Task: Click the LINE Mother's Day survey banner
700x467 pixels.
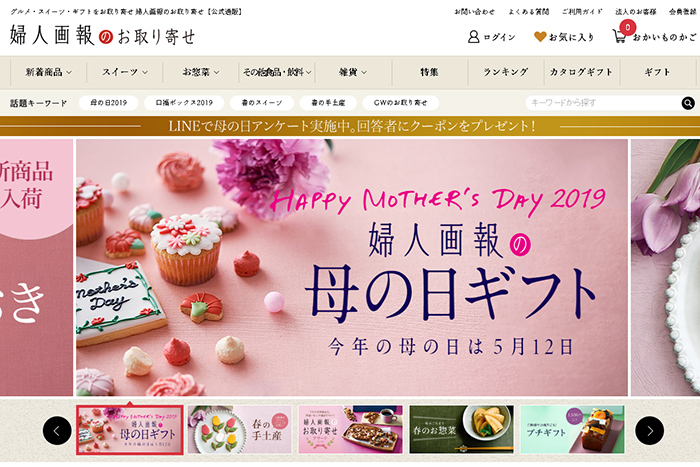Action: [x=350, y=126]
